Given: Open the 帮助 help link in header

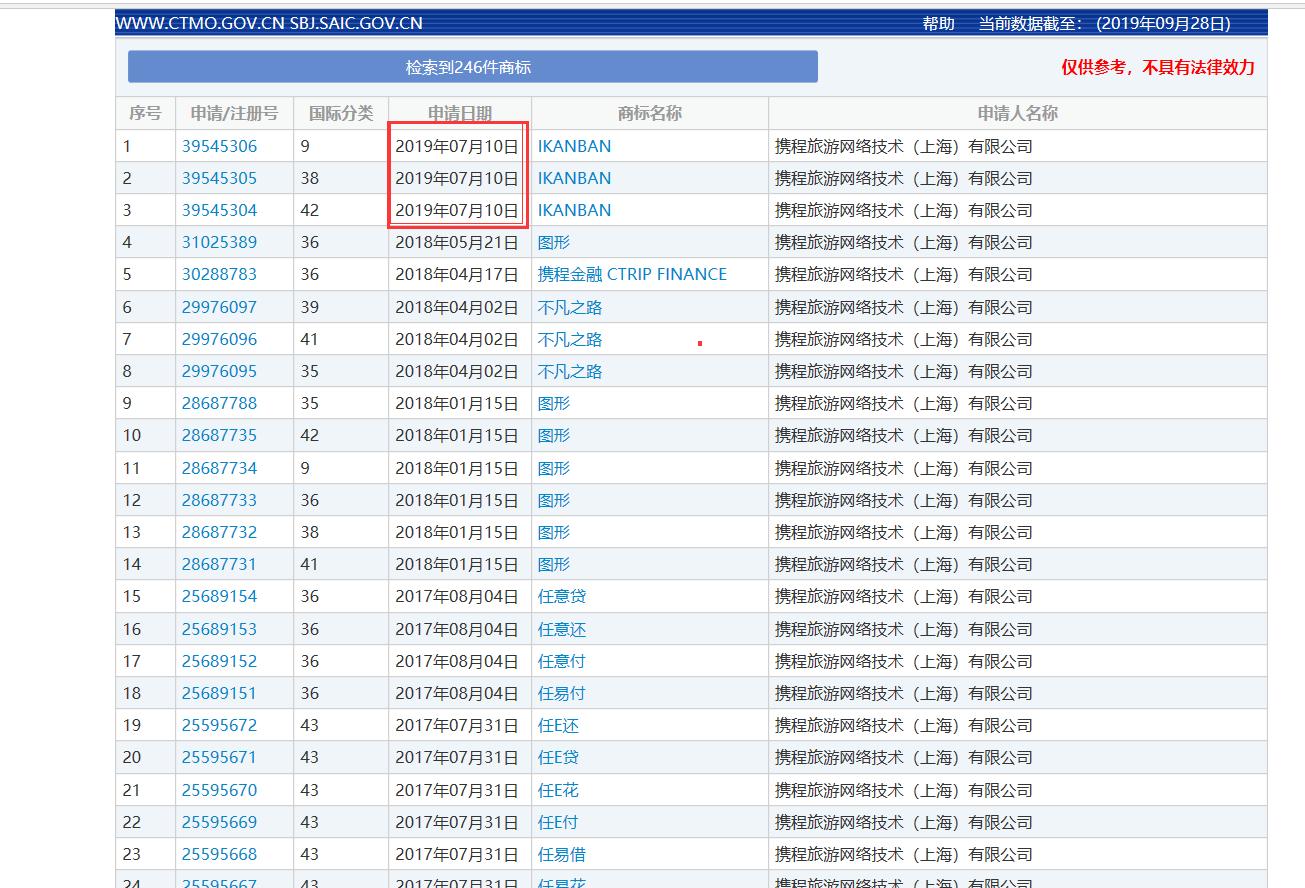Looking at the screenshot, I should click(x=938, y=23).
